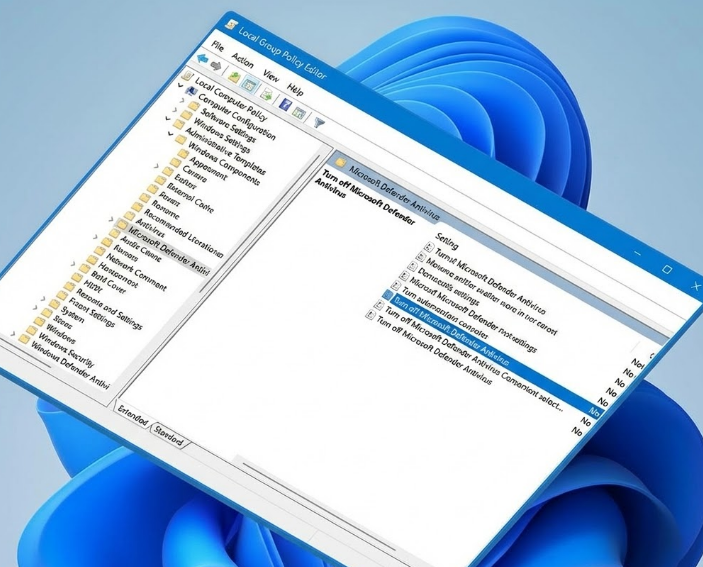Select the System folder in the tree
This screenshot has width=703, height=567.
click(x=73, y=314)
